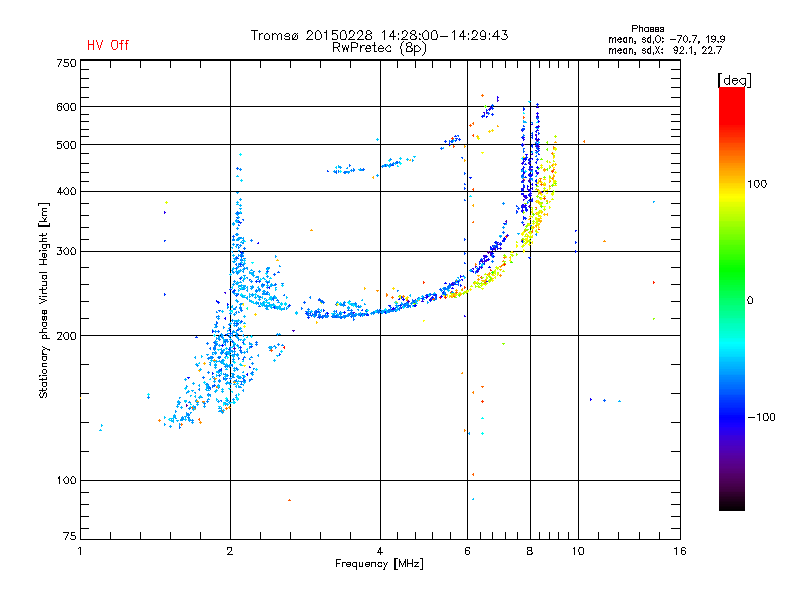Click the y-axis tick label '600'
Viewport: 800px width, 600px height.
point(66,107)
